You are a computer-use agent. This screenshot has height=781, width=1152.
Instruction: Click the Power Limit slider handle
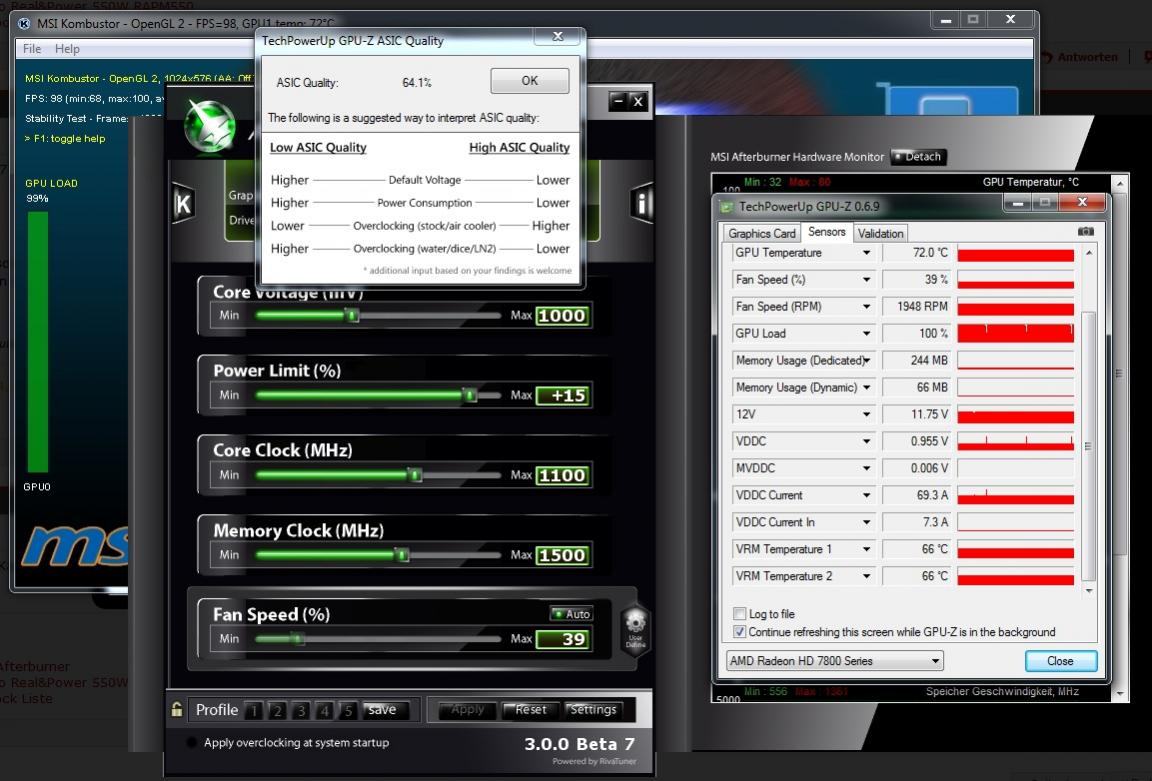coord(469,395)
